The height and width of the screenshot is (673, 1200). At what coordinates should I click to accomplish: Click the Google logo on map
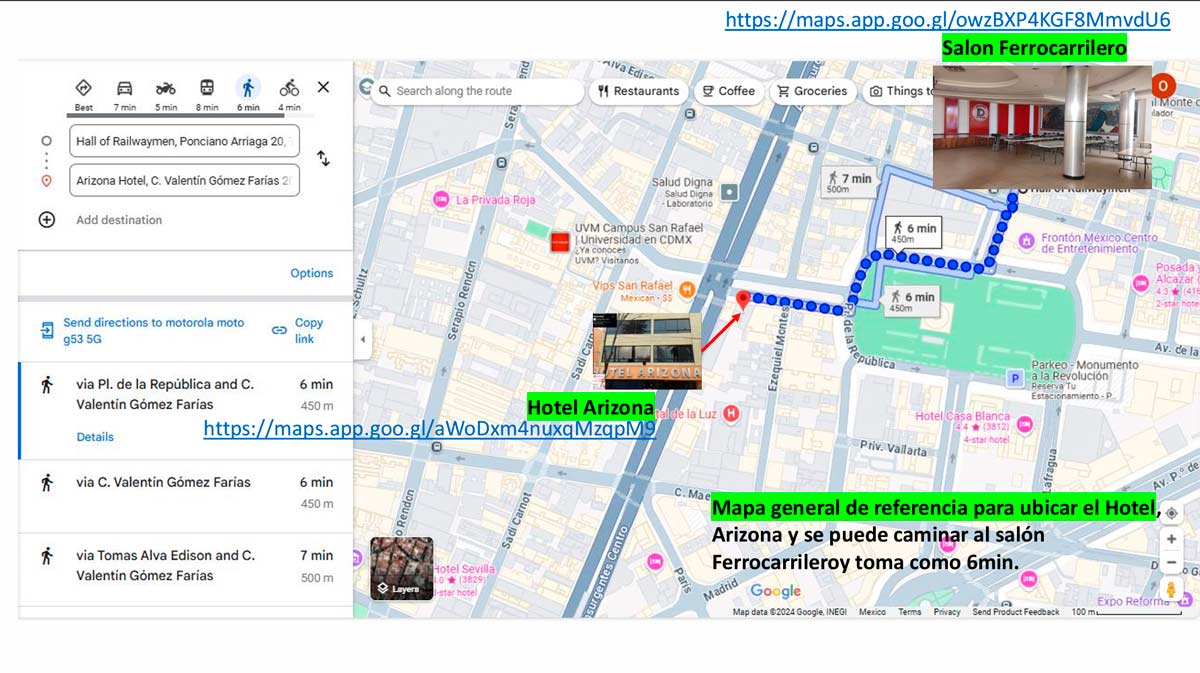point(776,591)
